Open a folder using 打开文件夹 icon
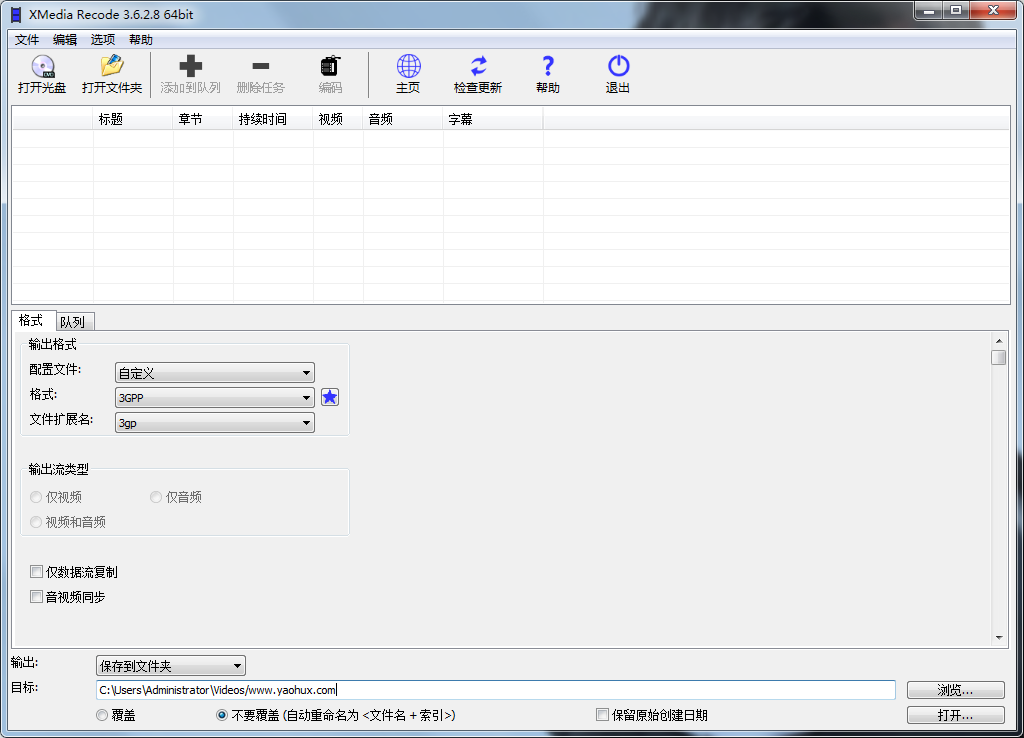1024x738 pixels. coord(111,74)
